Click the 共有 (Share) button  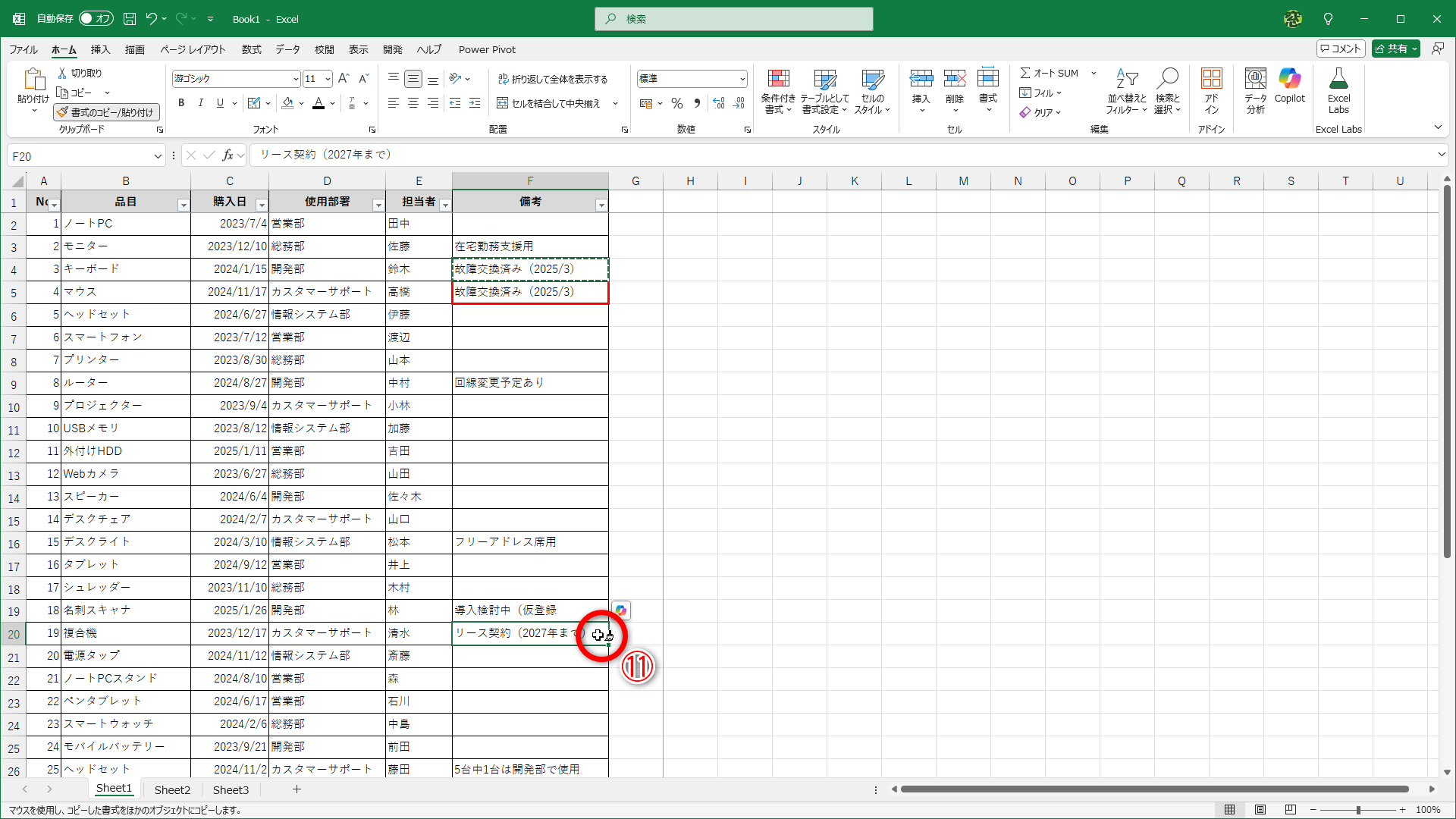click(x=1394, y=48)
